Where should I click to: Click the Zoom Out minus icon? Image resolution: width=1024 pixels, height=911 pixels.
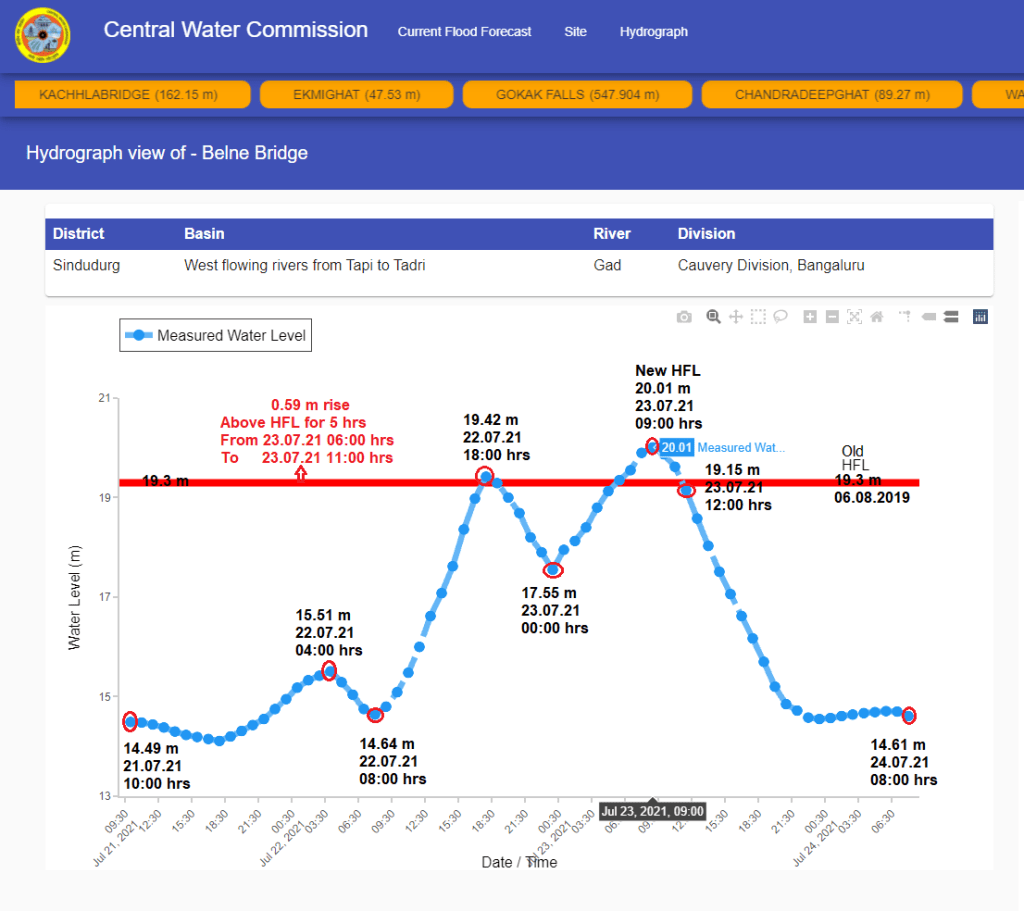[832, 317]
